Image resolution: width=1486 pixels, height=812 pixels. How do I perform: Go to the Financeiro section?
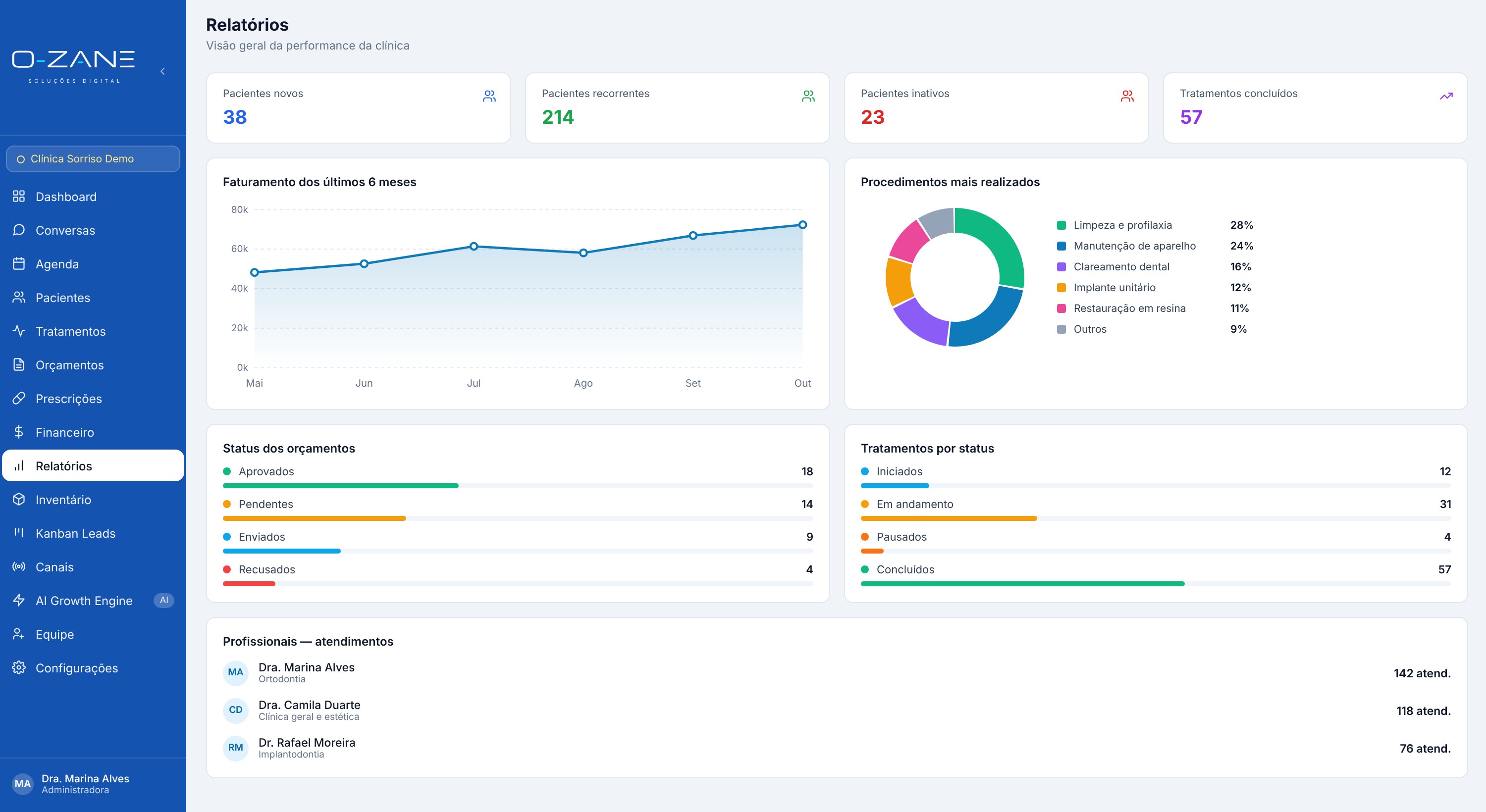point(93,432)
